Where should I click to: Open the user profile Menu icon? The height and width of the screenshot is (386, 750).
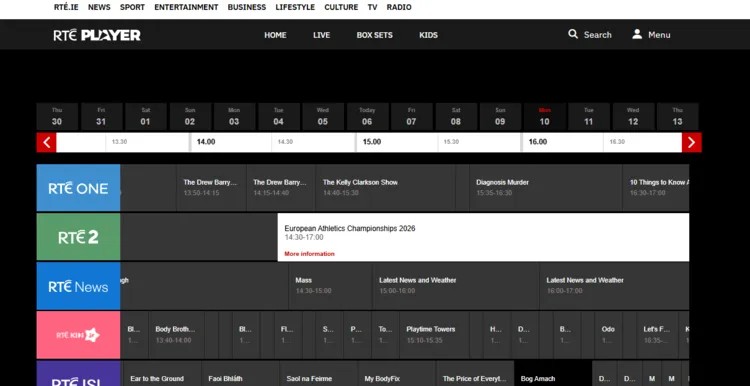pos(637,34)
